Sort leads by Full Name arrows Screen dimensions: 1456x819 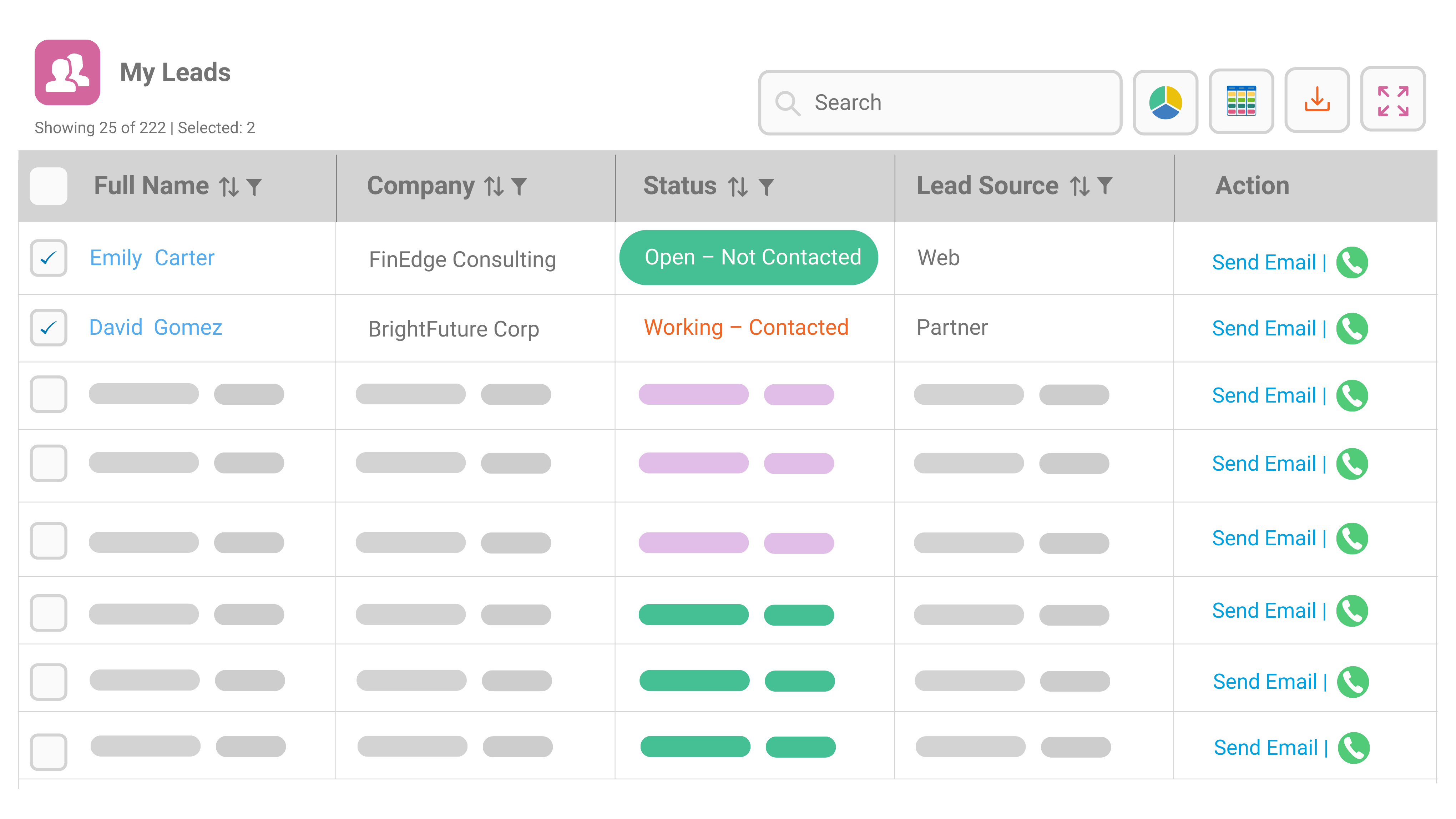coord(229,187)
